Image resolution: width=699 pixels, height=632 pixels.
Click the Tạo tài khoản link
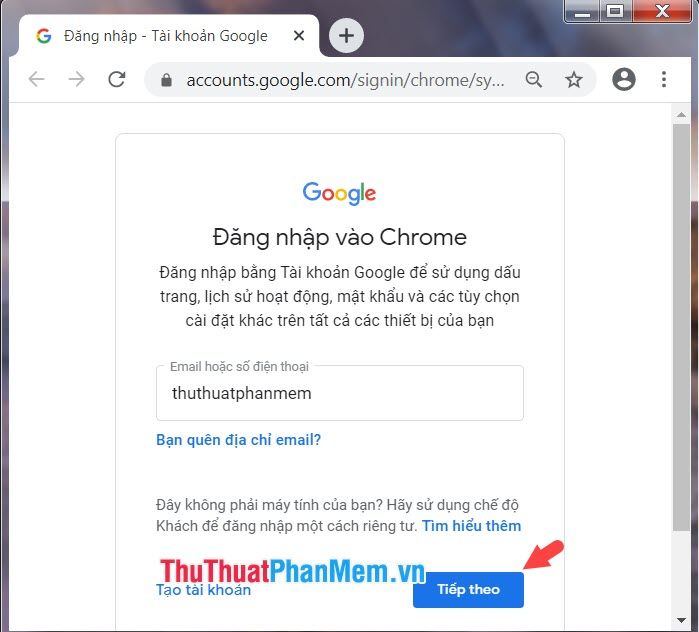pos(203,590)
